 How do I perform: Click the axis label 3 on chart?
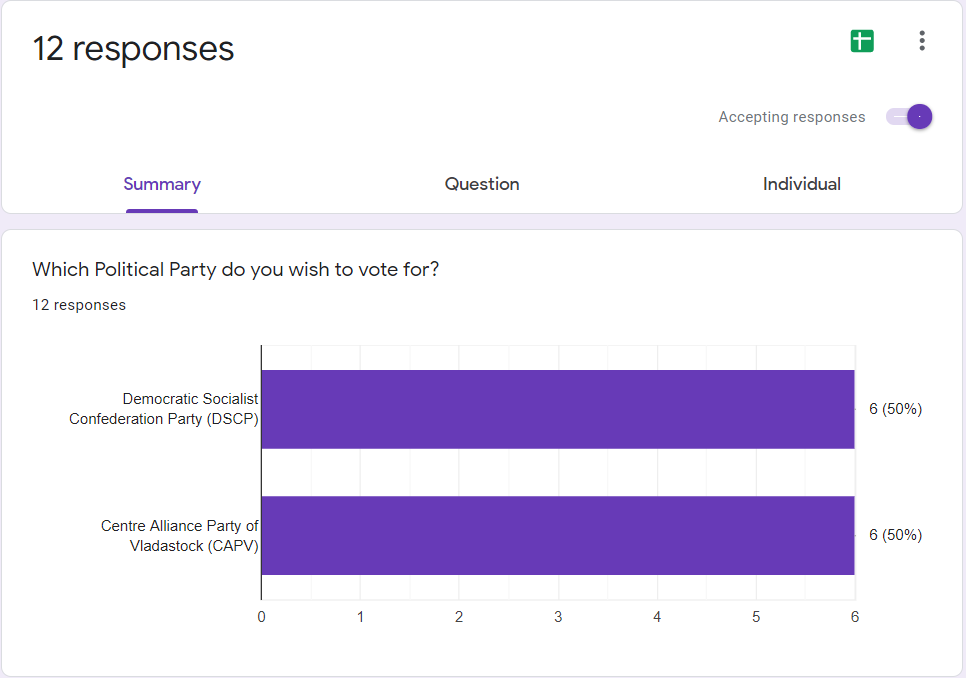click(558, 617)
